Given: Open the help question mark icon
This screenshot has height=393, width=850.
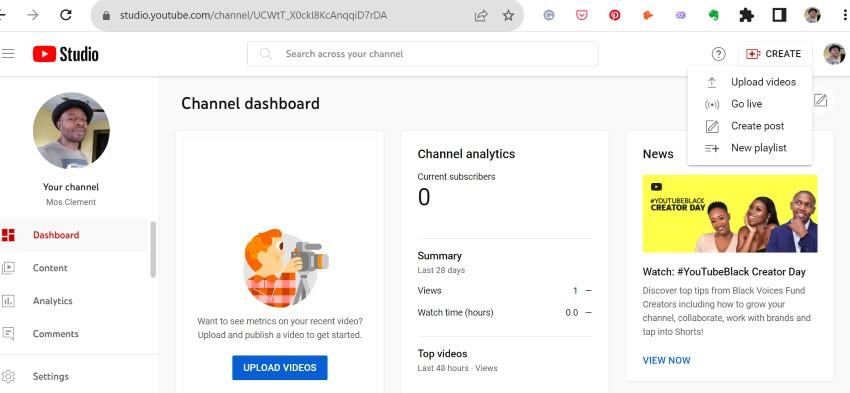Looking at the screenshot, I should pyautogui.click(x=718, y=54).
